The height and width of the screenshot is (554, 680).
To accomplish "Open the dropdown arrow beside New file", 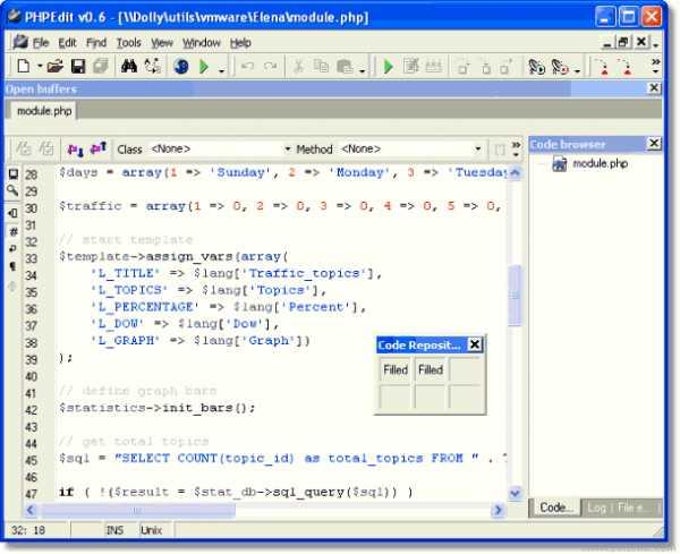I will [39, 67].
